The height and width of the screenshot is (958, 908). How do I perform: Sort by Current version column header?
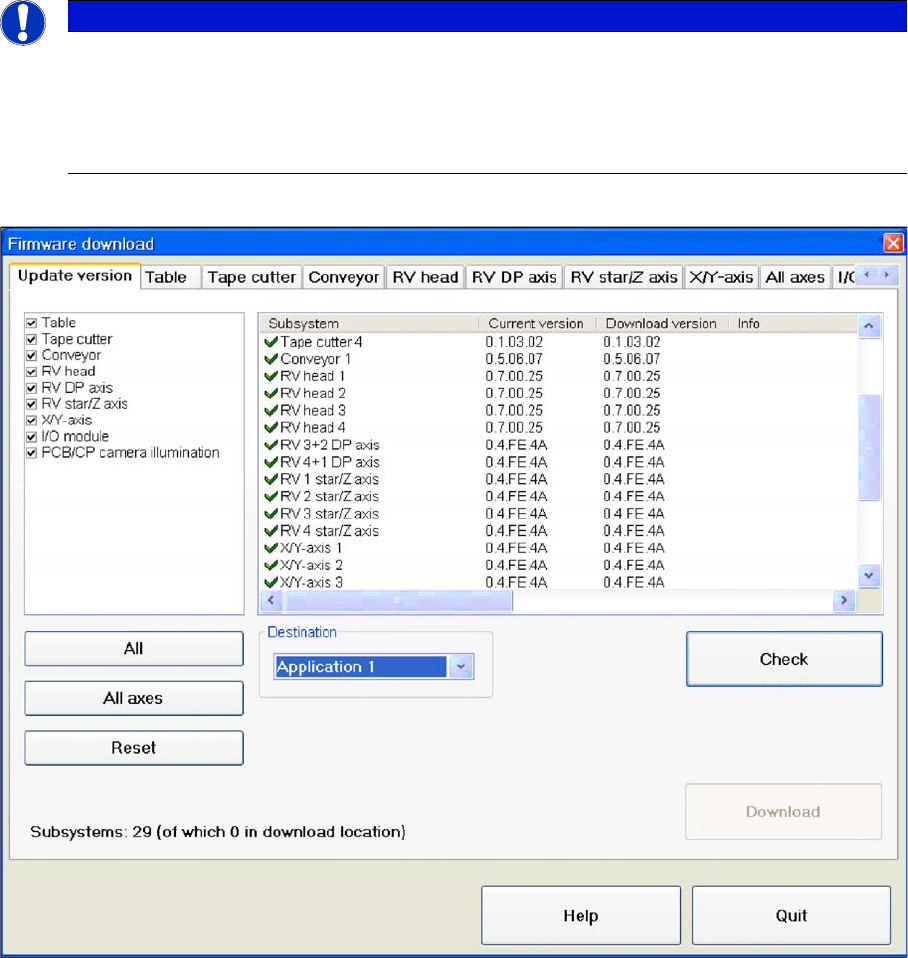537,323
